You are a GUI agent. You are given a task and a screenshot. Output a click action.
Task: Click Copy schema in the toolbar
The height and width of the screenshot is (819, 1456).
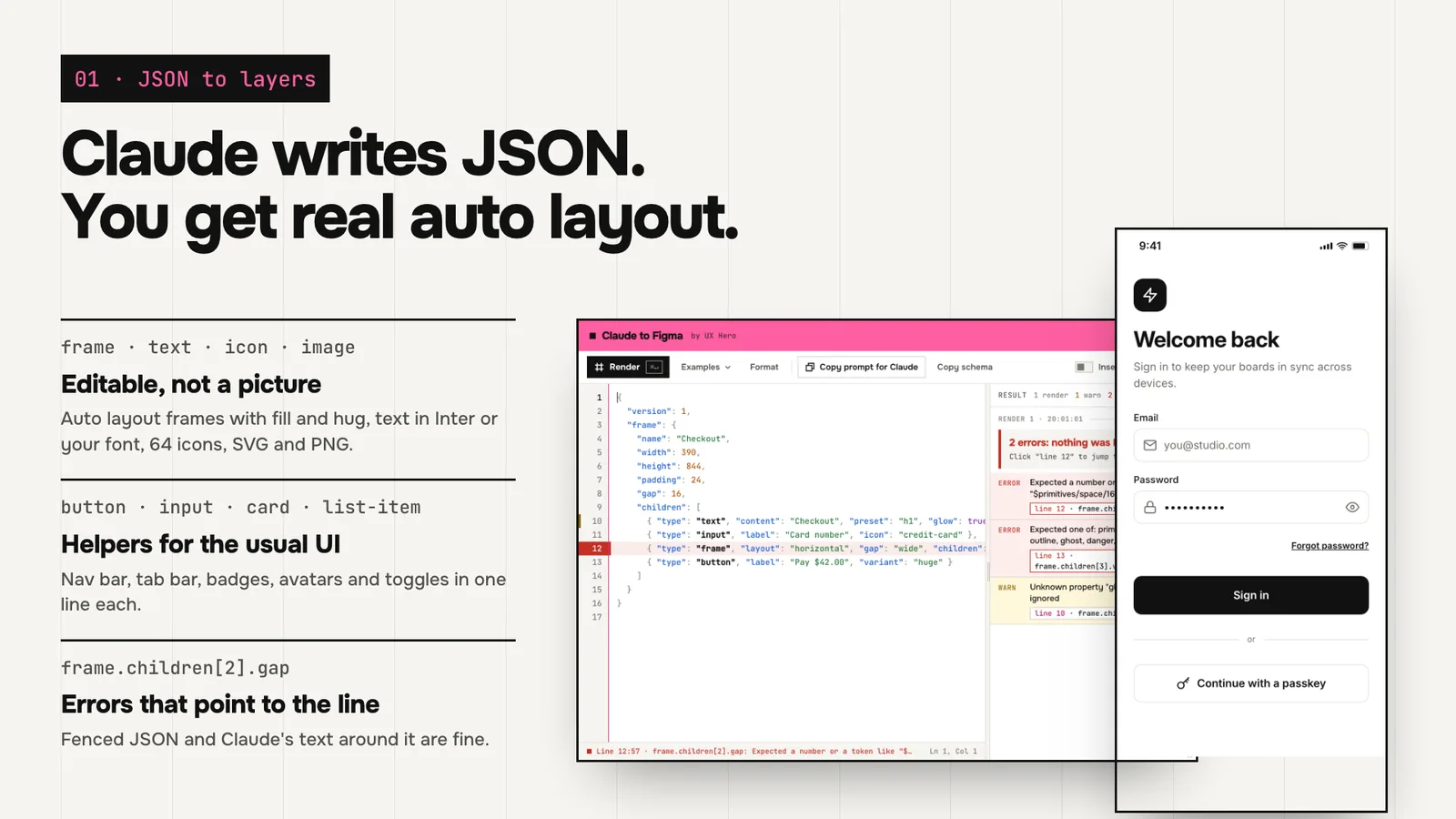click(965, 367)
